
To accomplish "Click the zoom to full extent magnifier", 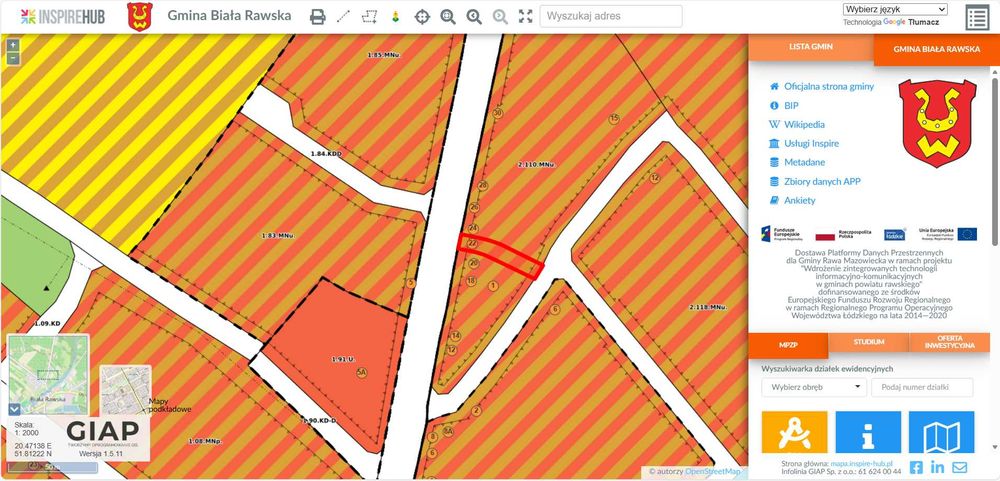I will (x=448, y=17).
